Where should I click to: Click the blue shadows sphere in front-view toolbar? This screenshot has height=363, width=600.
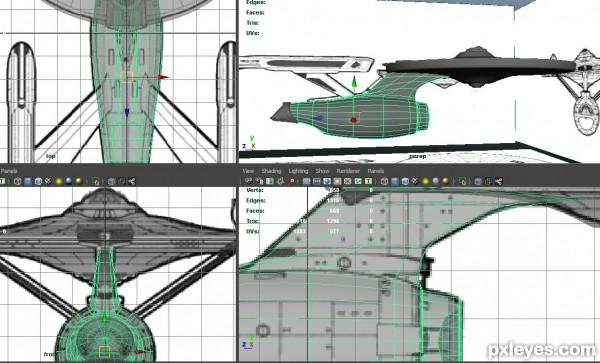pyautogui.click(x=69, y=181)
